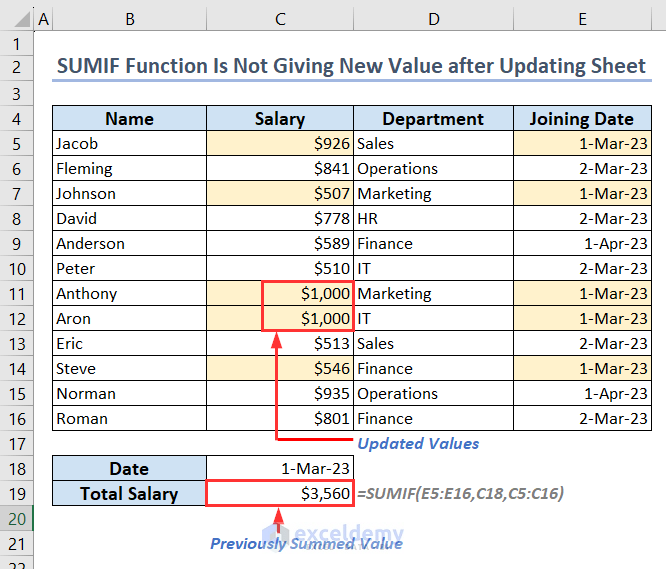Click Aron's updated salary cell
The height and width of the screenshot is (569, 666).
click(308, 319)
